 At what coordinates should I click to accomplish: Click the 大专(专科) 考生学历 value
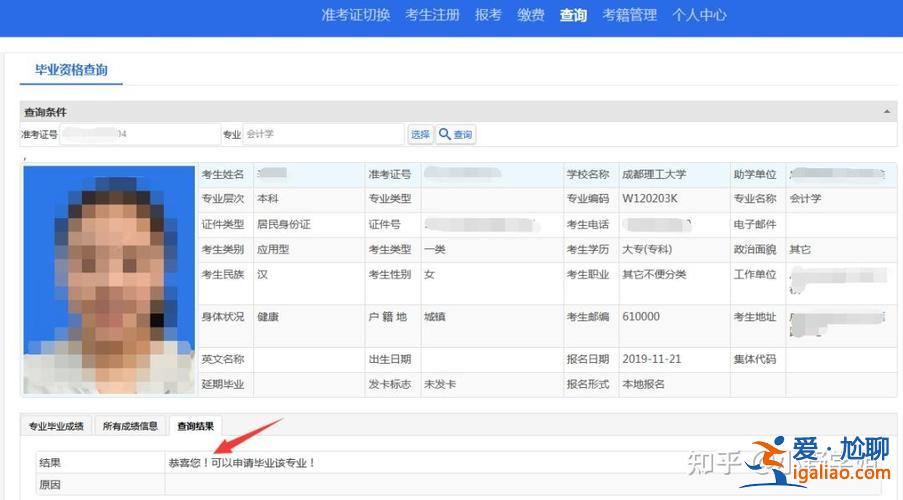pyautogui.click(x=647, y=249)
